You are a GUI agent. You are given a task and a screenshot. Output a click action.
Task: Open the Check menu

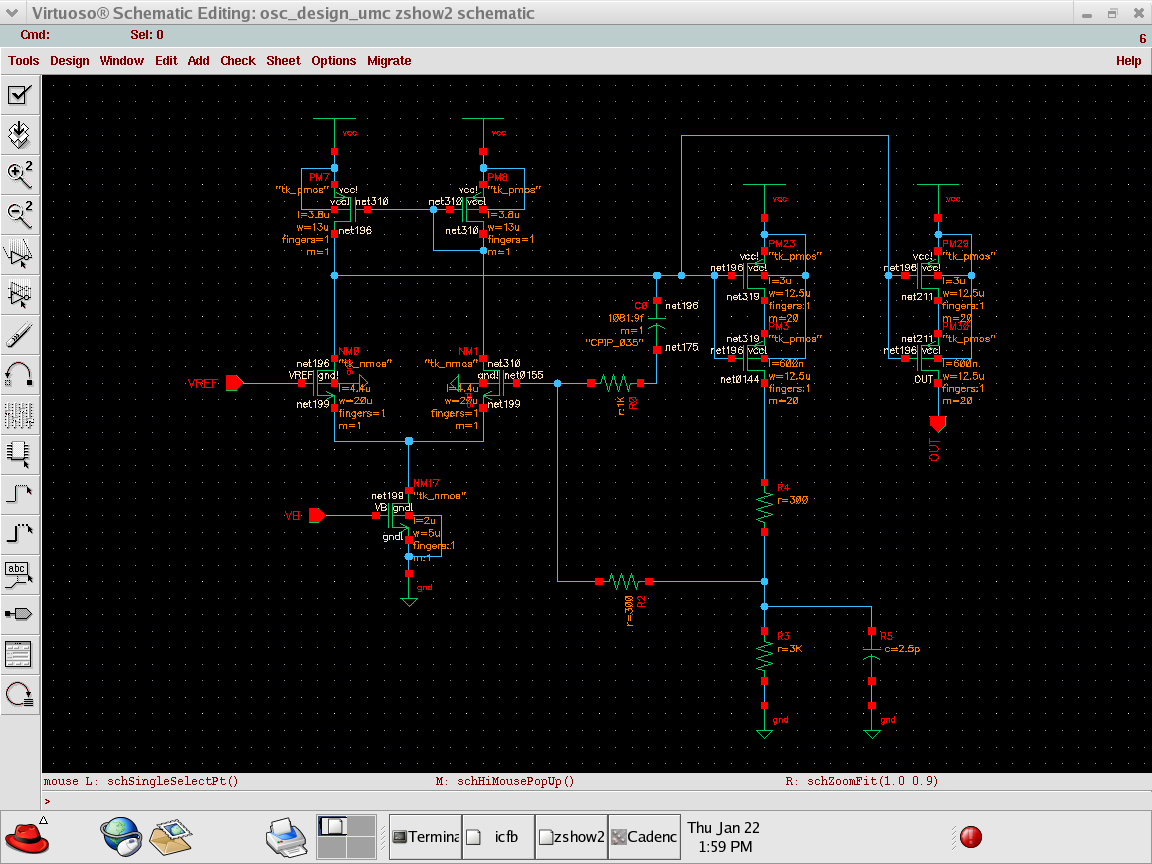click(238, 61)
